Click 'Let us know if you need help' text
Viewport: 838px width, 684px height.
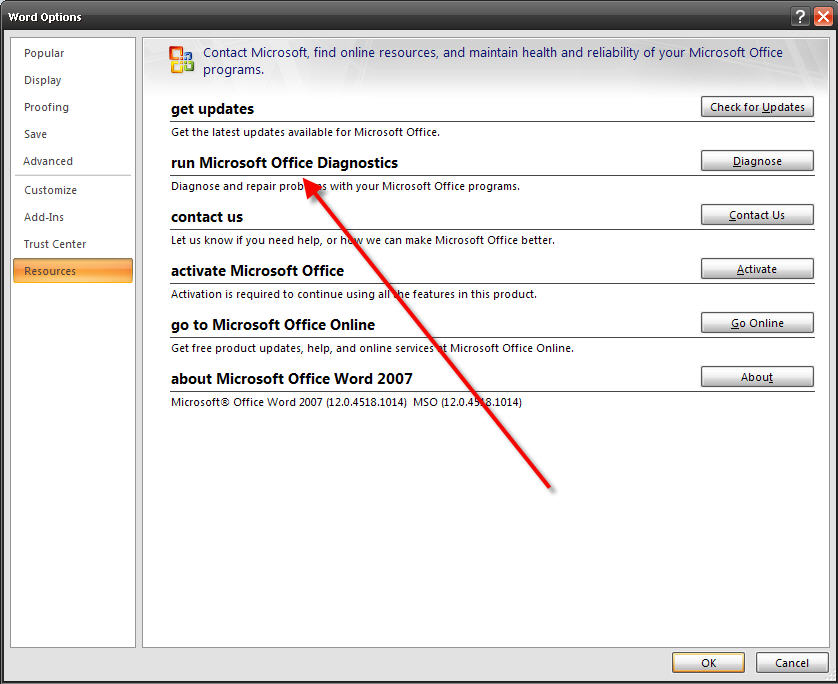363,240
